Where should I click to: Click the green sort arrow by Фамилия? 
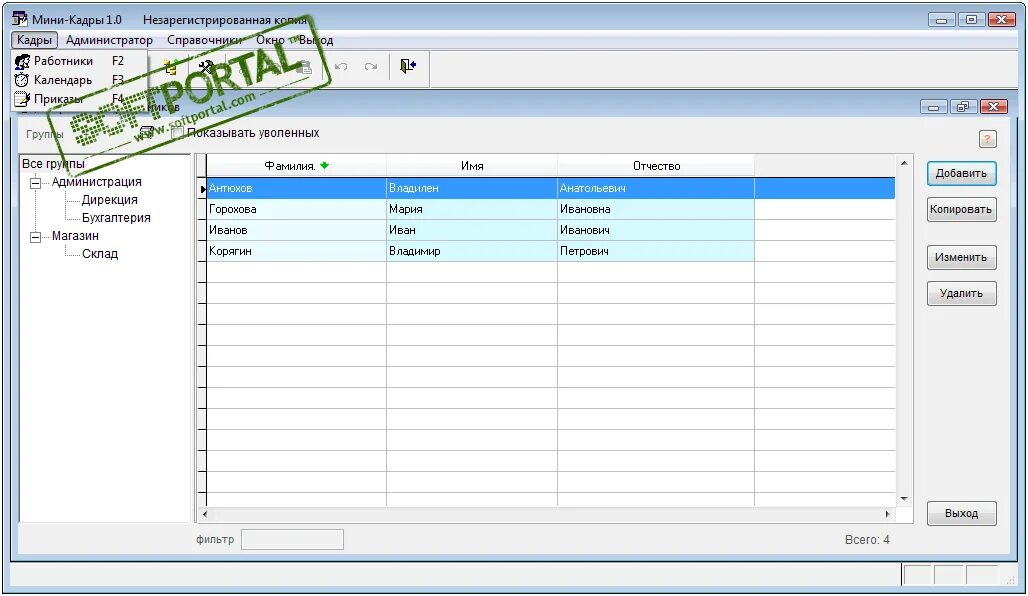click(325, 166)
